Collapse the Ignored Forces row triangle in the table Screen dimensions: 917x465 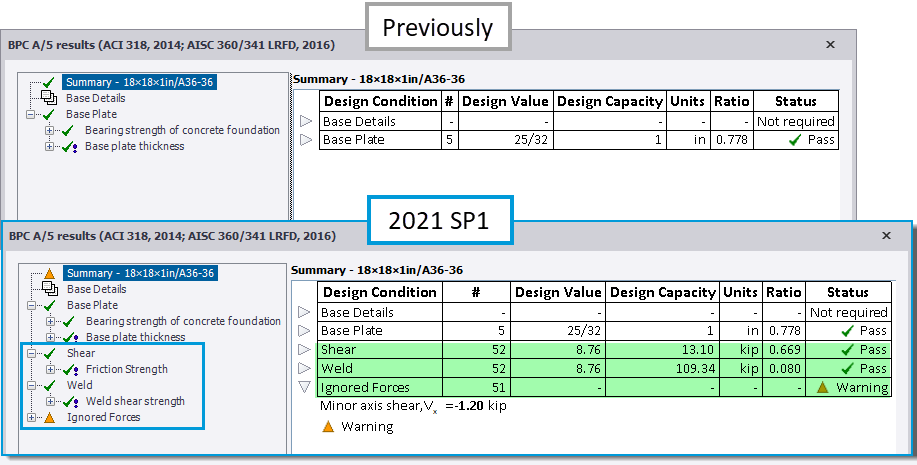tap(306, 388)
